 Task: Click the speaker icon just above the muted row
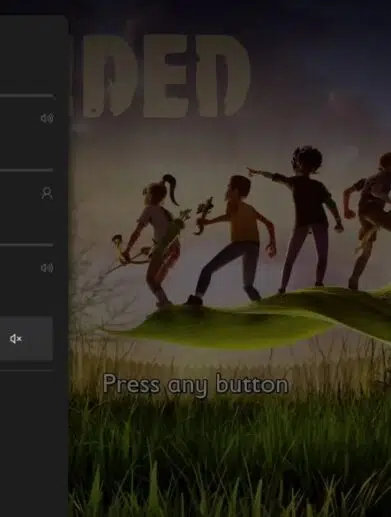click(x=47, y=268)
